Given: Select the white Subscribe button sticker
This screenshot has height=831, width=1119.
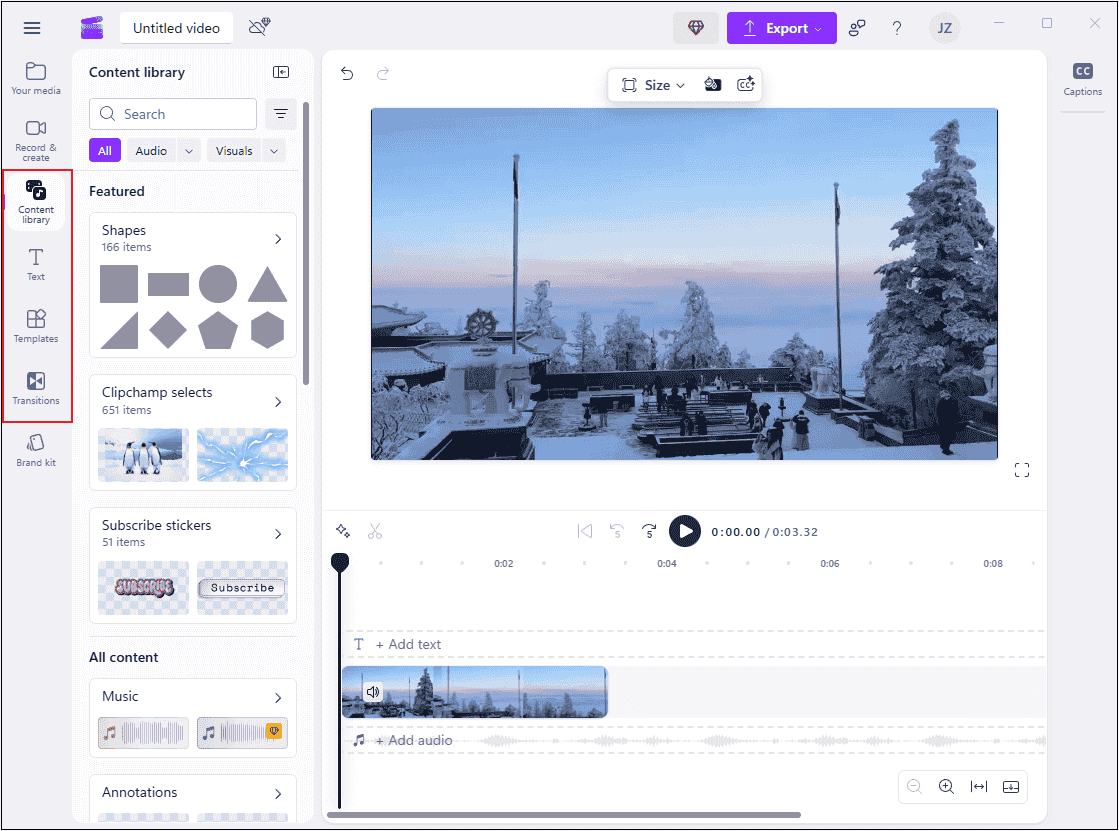Looking at the screenshot, I should coord(243,588).
